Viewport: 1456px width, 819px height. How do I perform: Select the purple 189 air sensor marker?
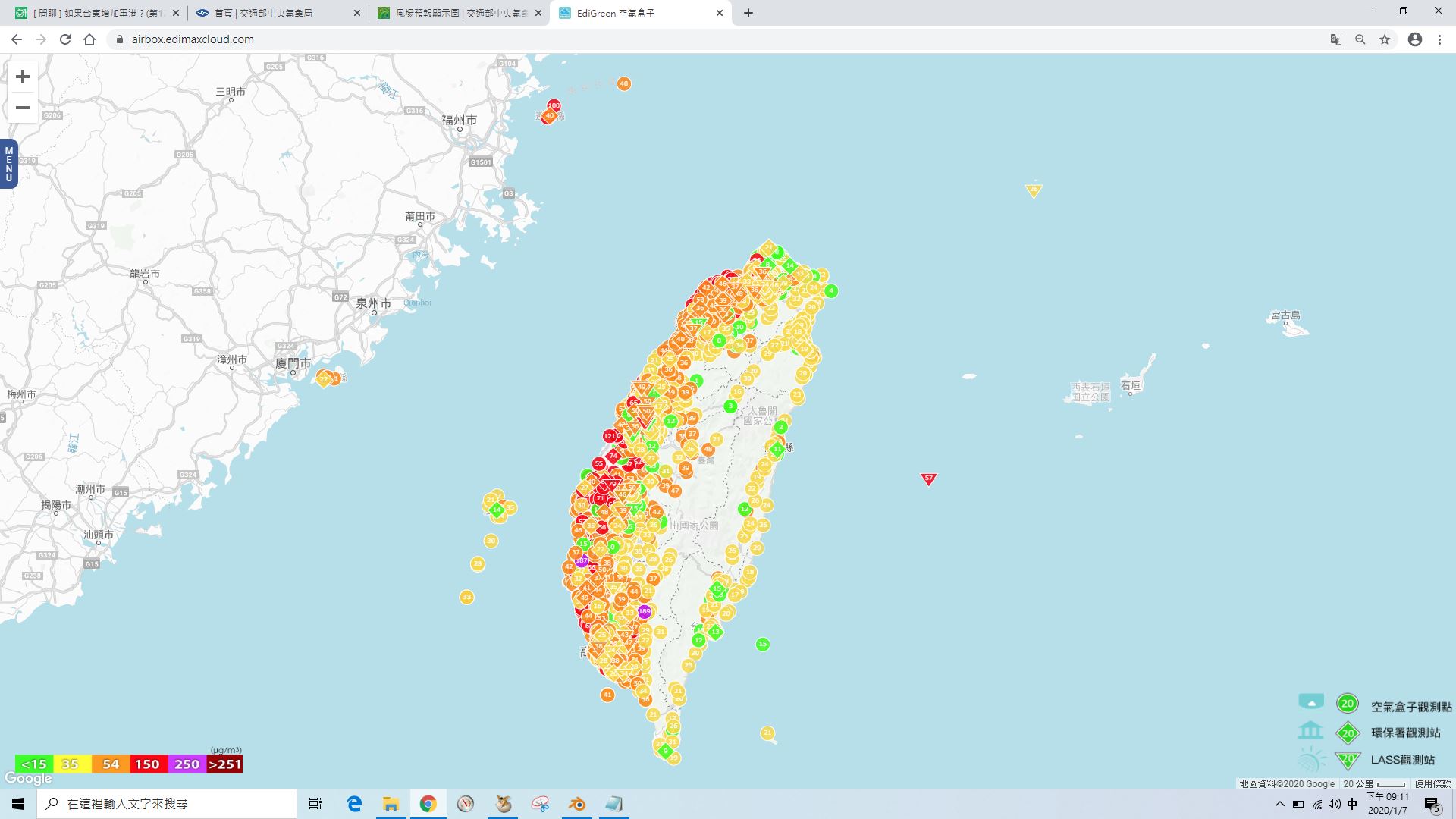click(644, 611)
